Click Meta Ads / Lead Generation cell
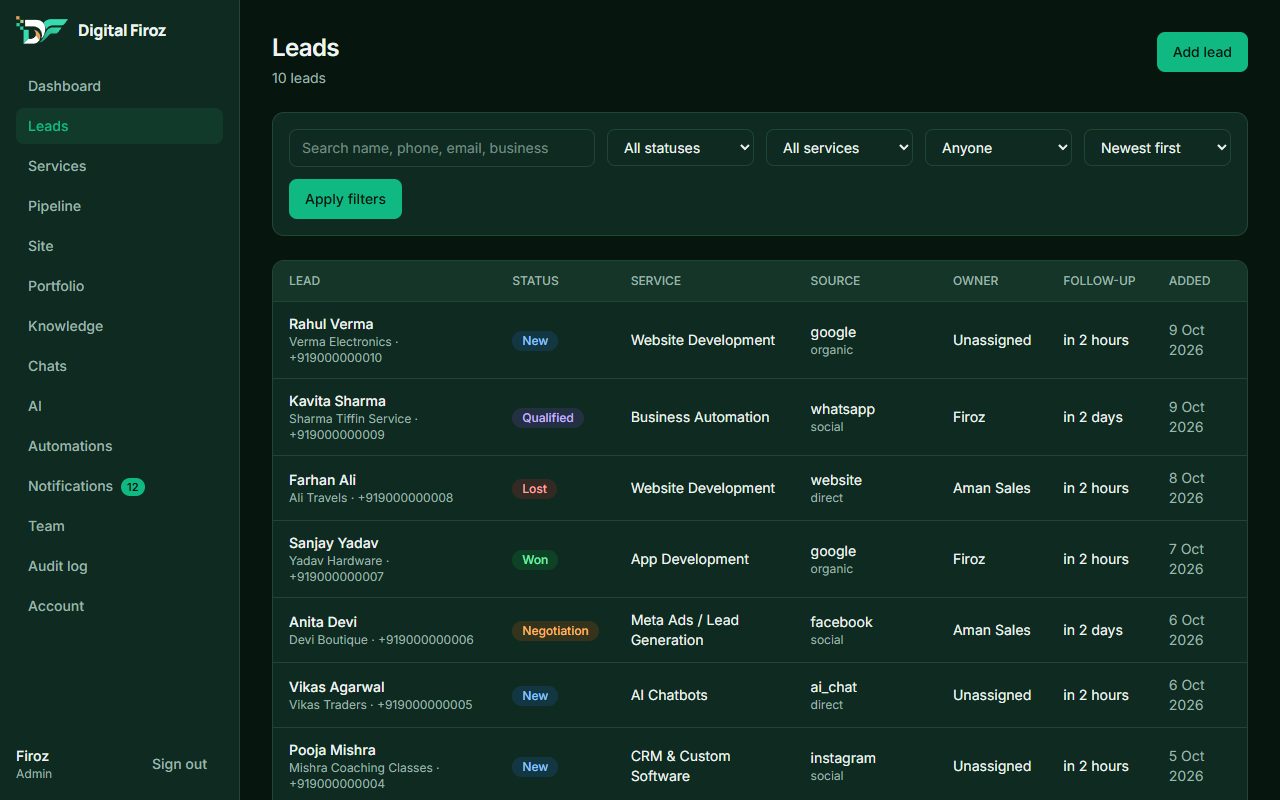The height and width of the screenshot is (800, 1280). (x=685, y=630)
